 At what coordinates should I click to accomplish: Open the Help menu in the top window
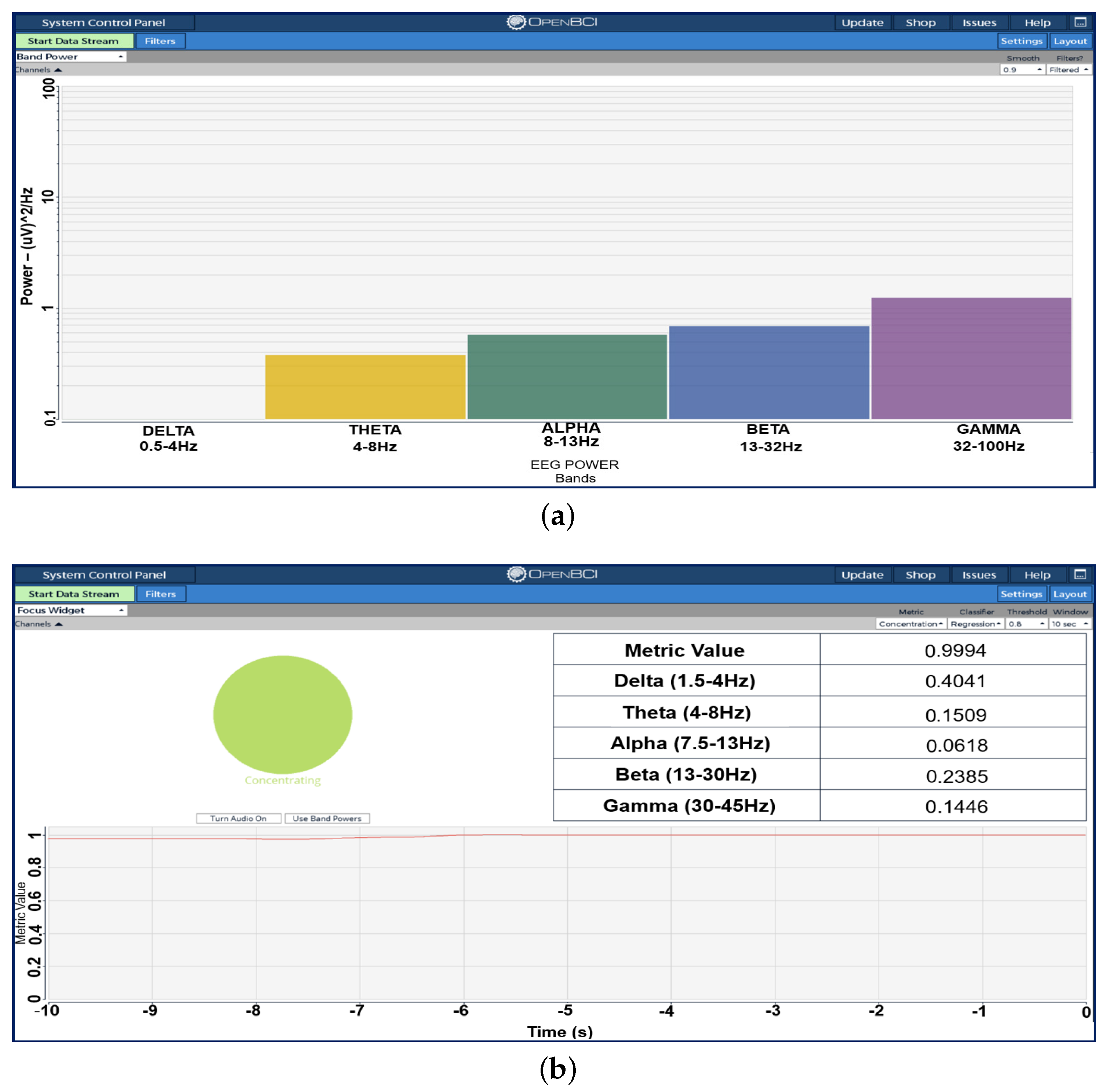[1037, 22]
